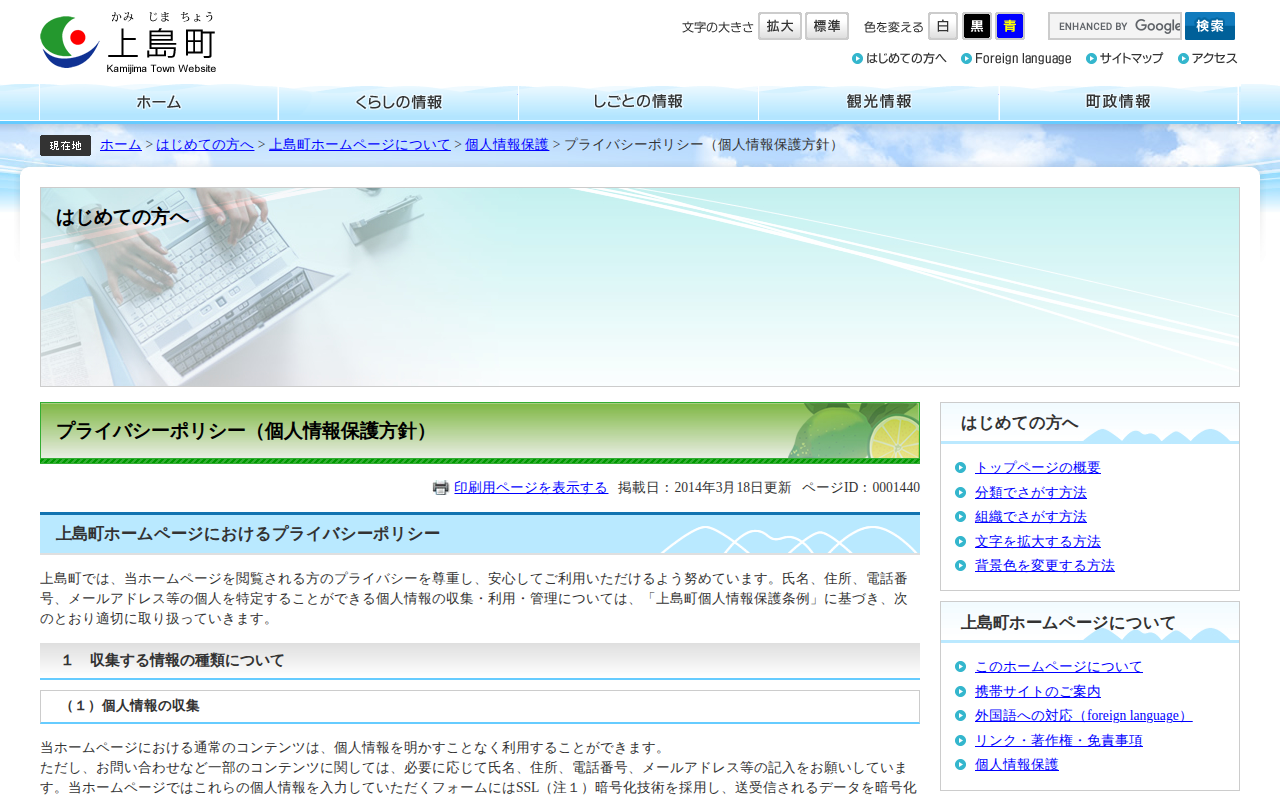
Task: Reset text size with 標準 button
Action: tap(827, 26)
